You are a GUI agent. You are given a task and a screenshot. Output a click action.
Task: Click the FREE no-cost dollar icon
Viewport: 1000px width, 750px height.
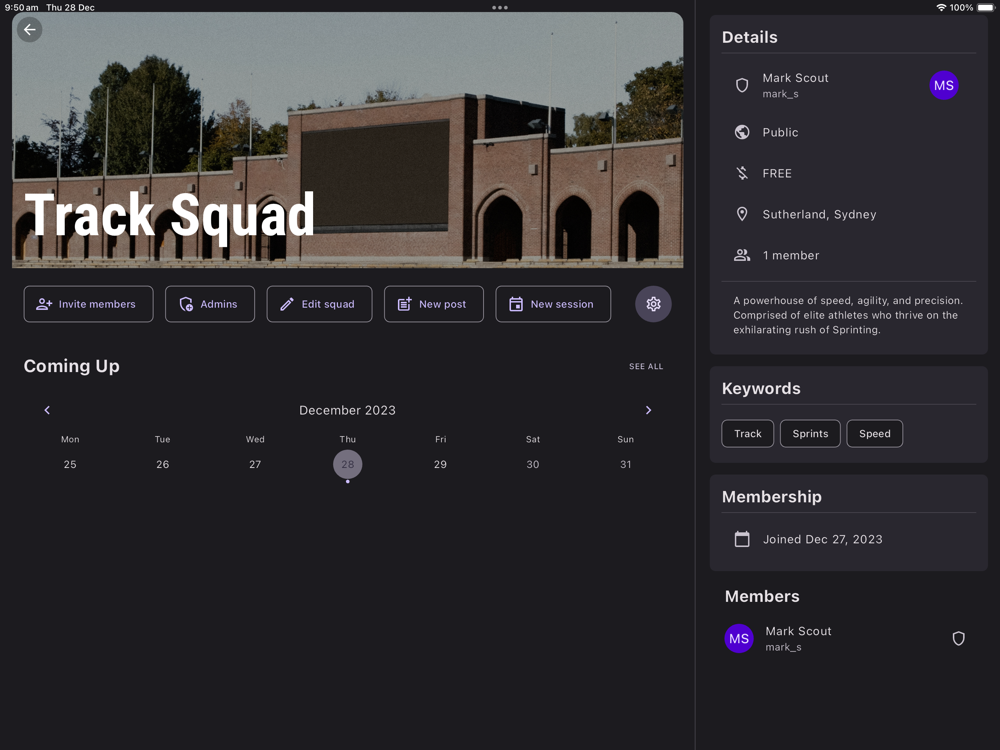click(x=742, y=173)
